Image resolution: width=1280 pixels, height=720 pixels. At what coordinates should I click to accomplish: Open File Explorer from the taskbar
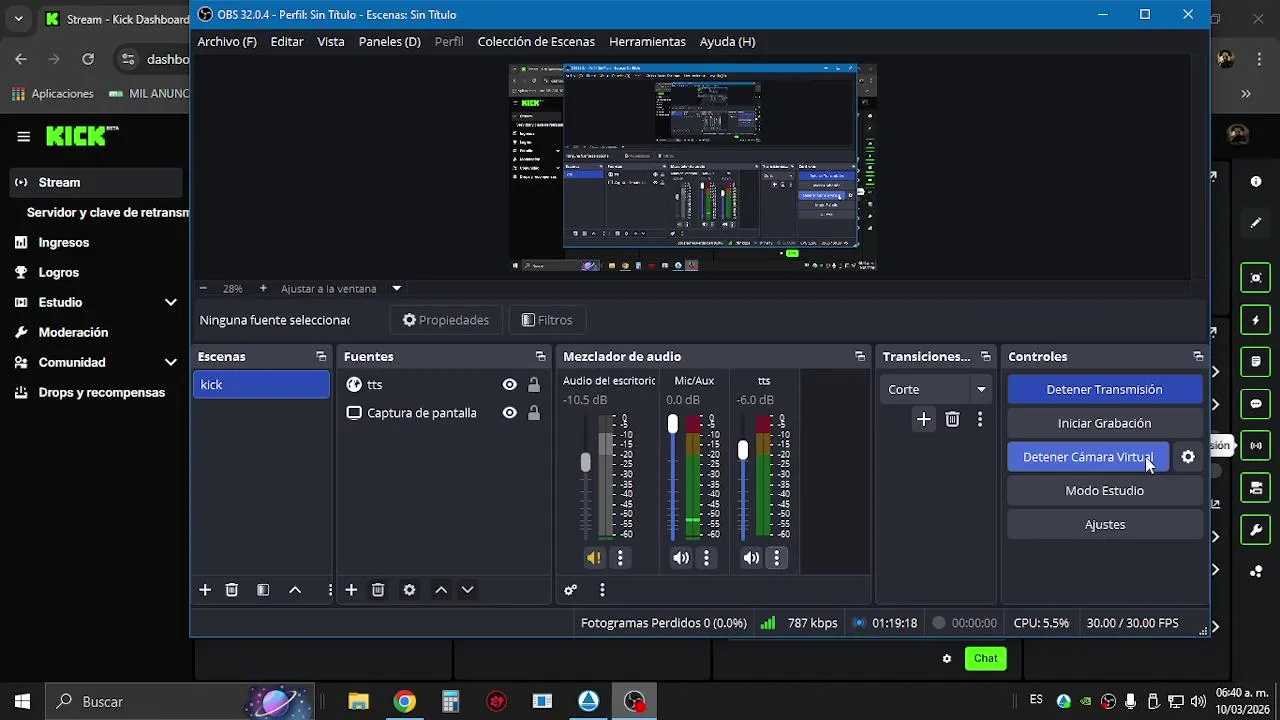[358, 702]
